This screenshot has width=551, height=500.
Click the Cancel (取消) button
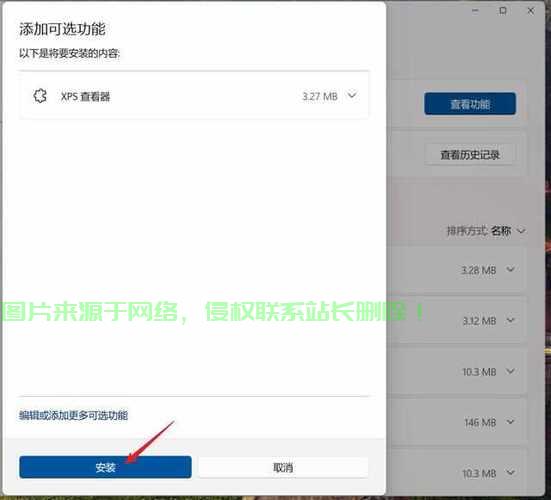pos(283,467)
